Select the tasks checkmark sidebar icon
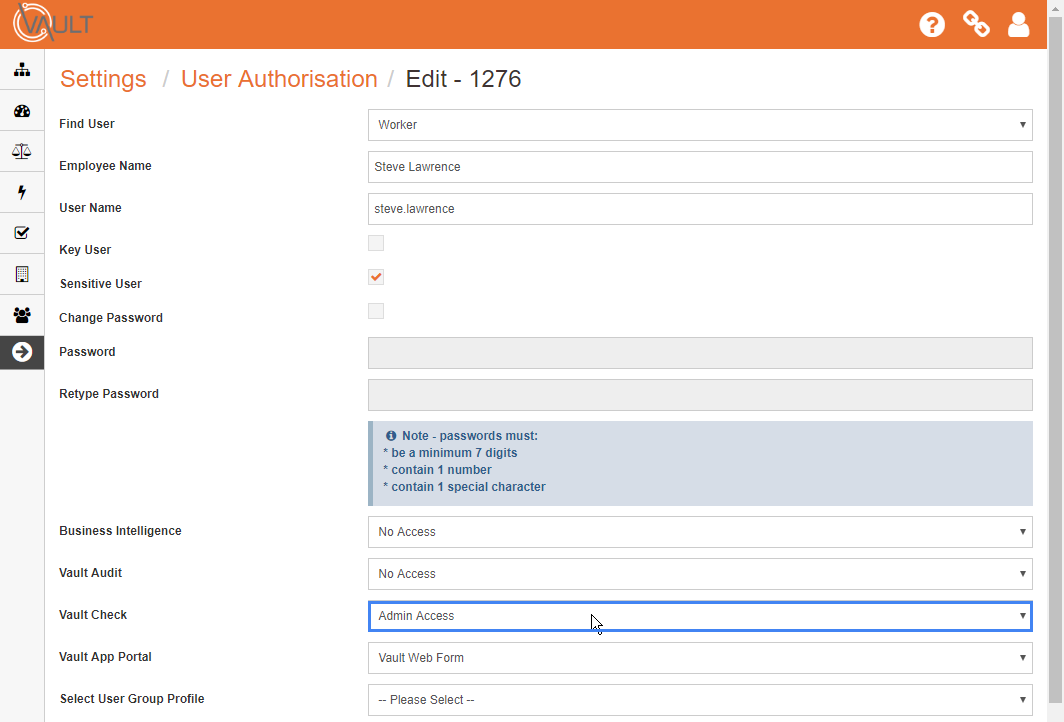This screenshot has width=1064, height=722. click(x=21, y=233)
